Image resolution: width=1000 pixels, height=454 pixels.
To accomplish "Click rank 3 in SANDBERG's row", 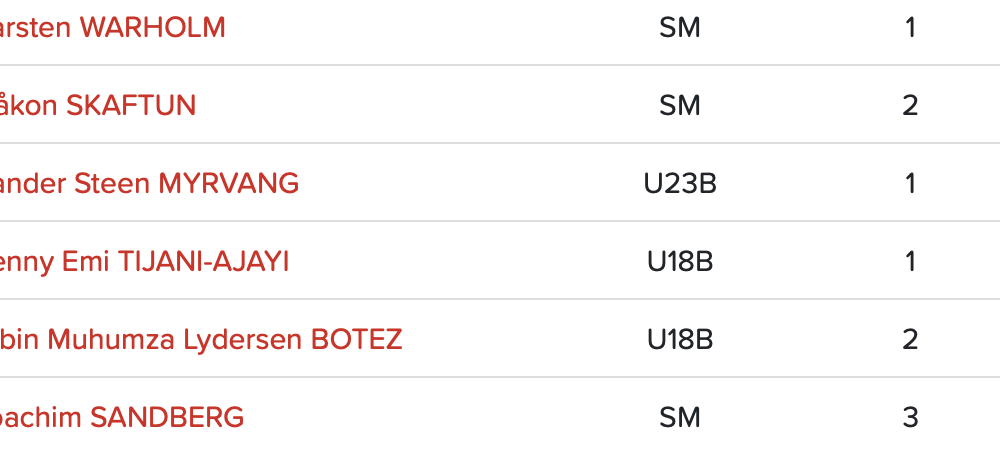I will pyautogui.click(x=910, y=418).
